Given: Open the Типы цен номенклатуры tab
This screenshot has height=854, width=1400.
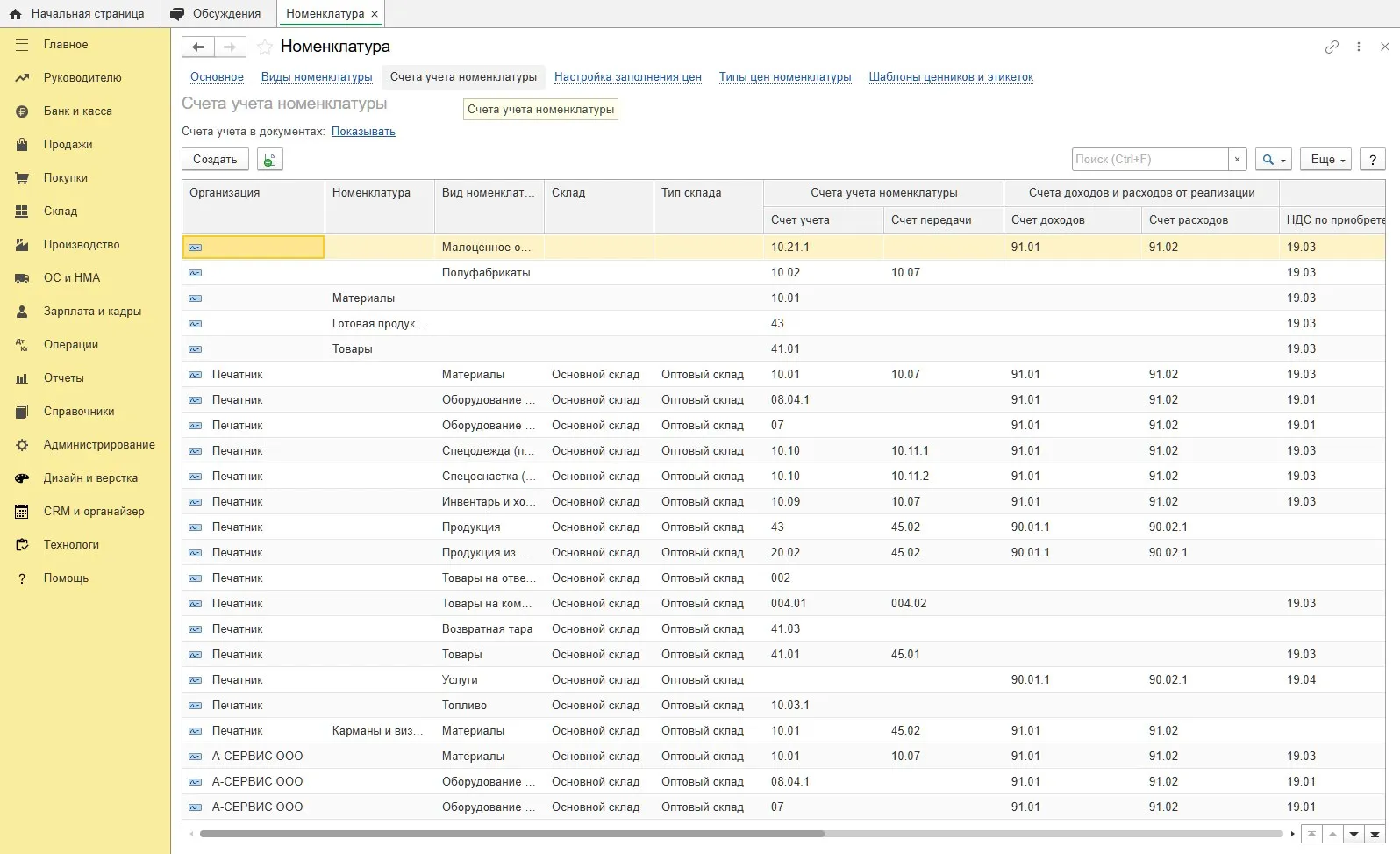Looking at the screenshot, I should 785,77.
